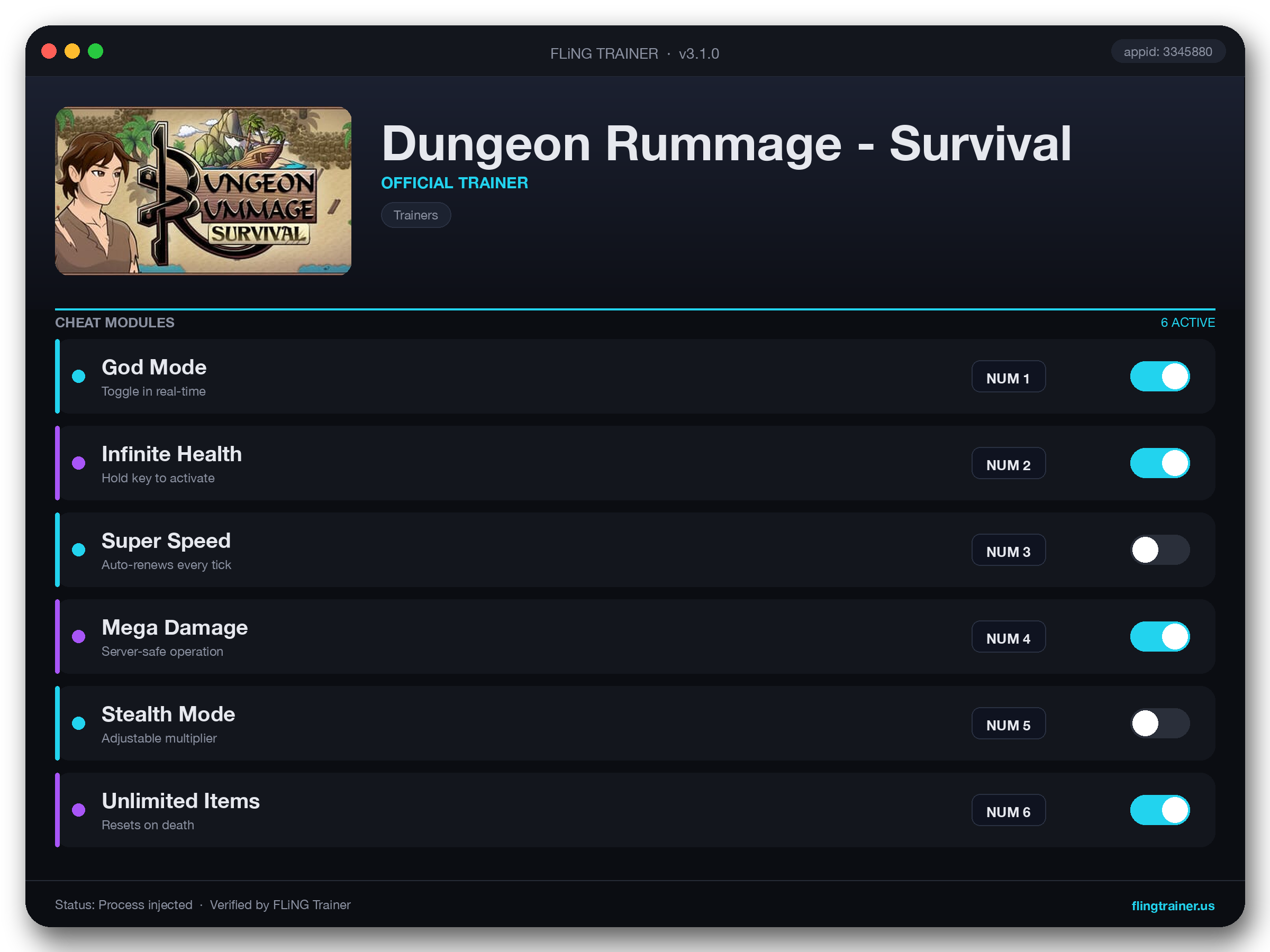Select the NUM 3 hotkey badge
Image resolution: width=1270 pixels, height=952 pixels.
1008,550
